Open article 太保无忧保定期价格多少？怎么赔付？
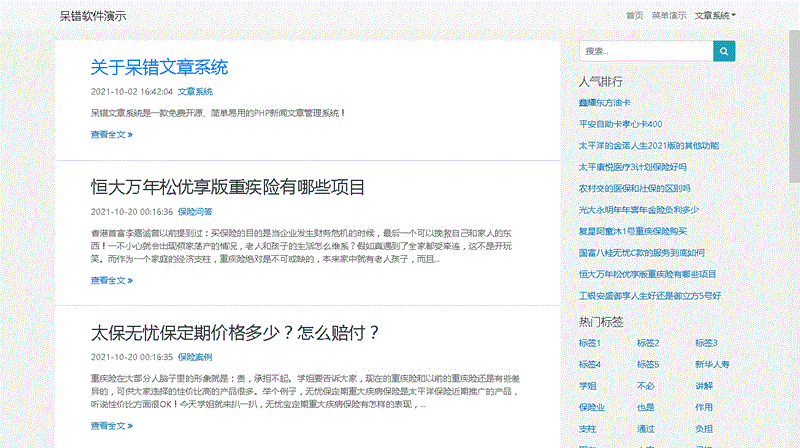The width and height of the screenshot is (800, 448). 235,332
